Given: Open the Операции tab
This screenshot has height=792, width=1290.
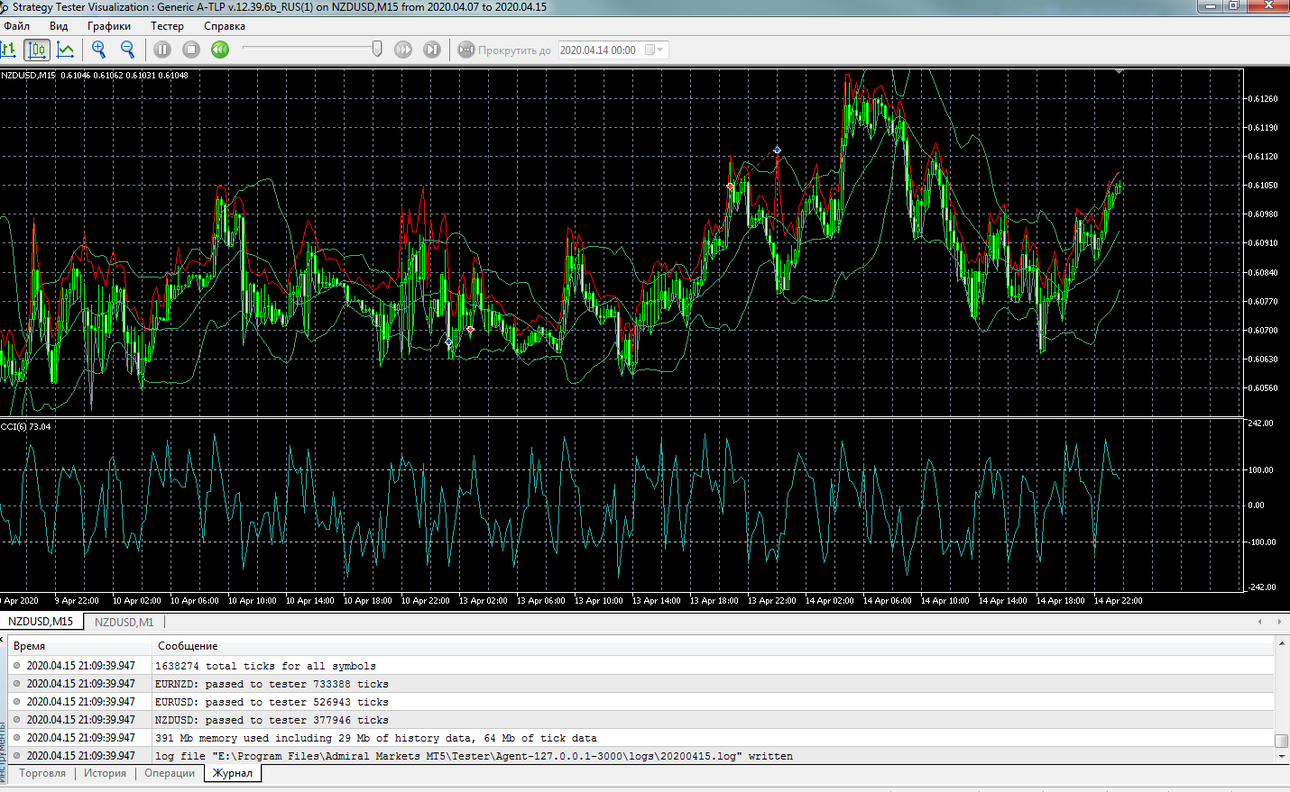Looking at the screenshot, I should click(x=169, y=774).
